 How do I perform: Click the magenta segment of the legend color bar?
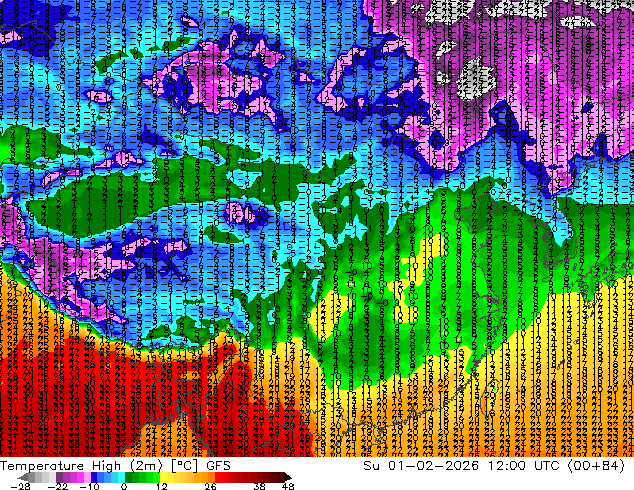pos(80,477)
